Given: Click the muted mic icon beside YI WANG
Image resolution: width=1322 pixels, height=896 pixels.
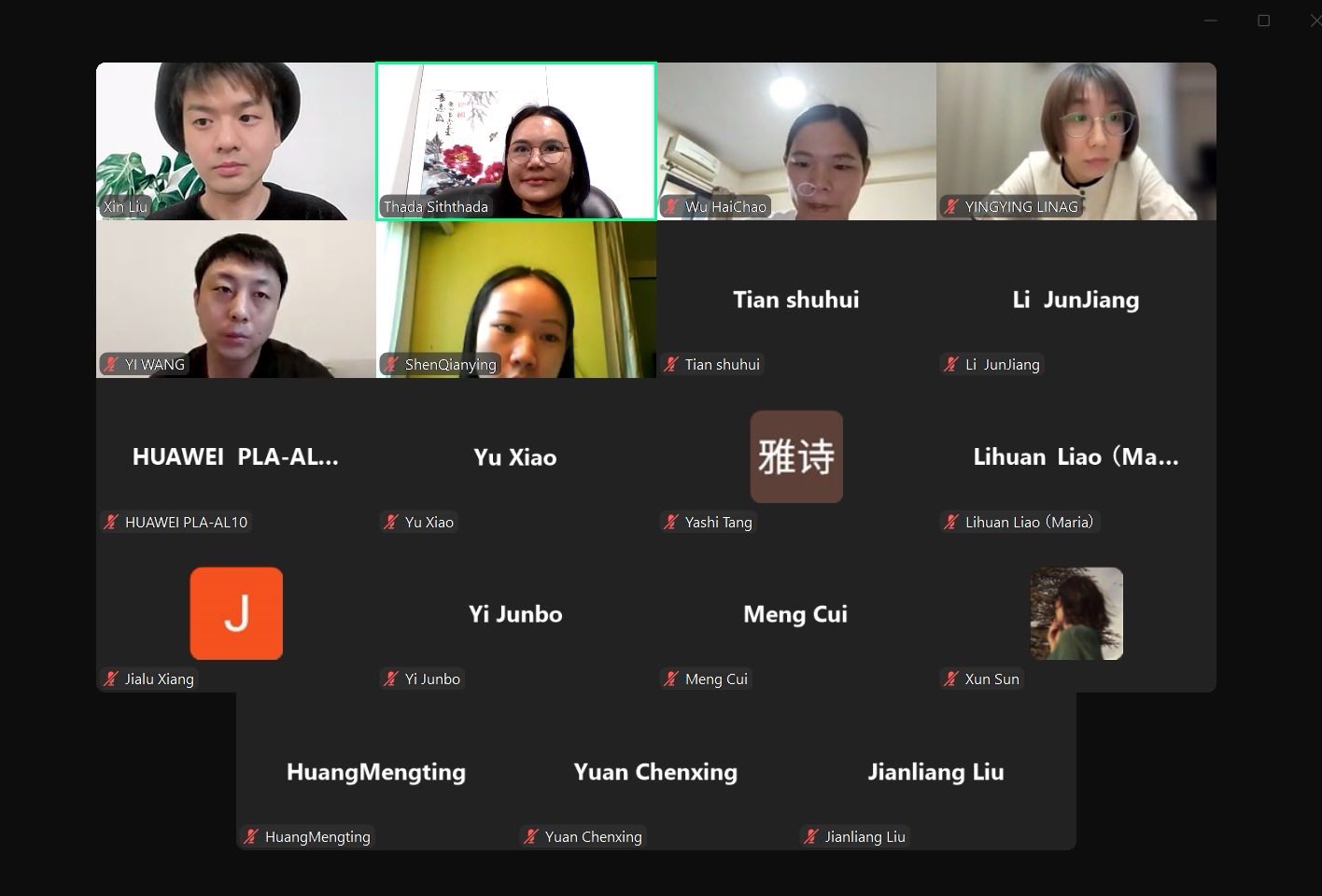Looking at the screenshot, I should pyautogui.click(x=111, y=365).
